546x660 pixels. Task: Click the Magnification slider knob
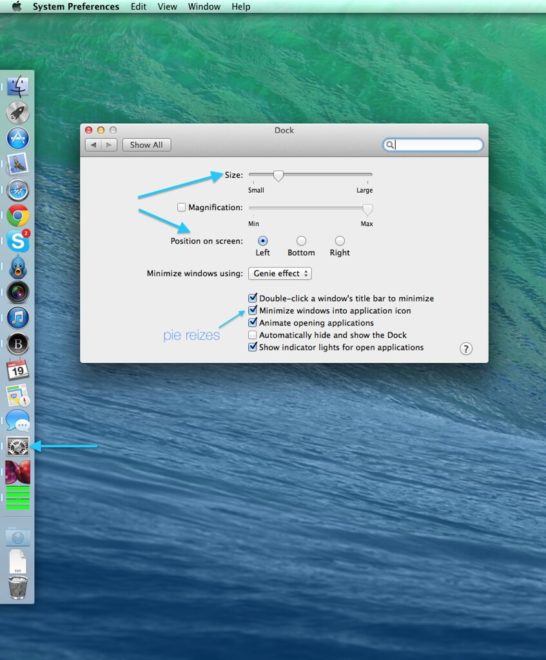coord(367,209)
